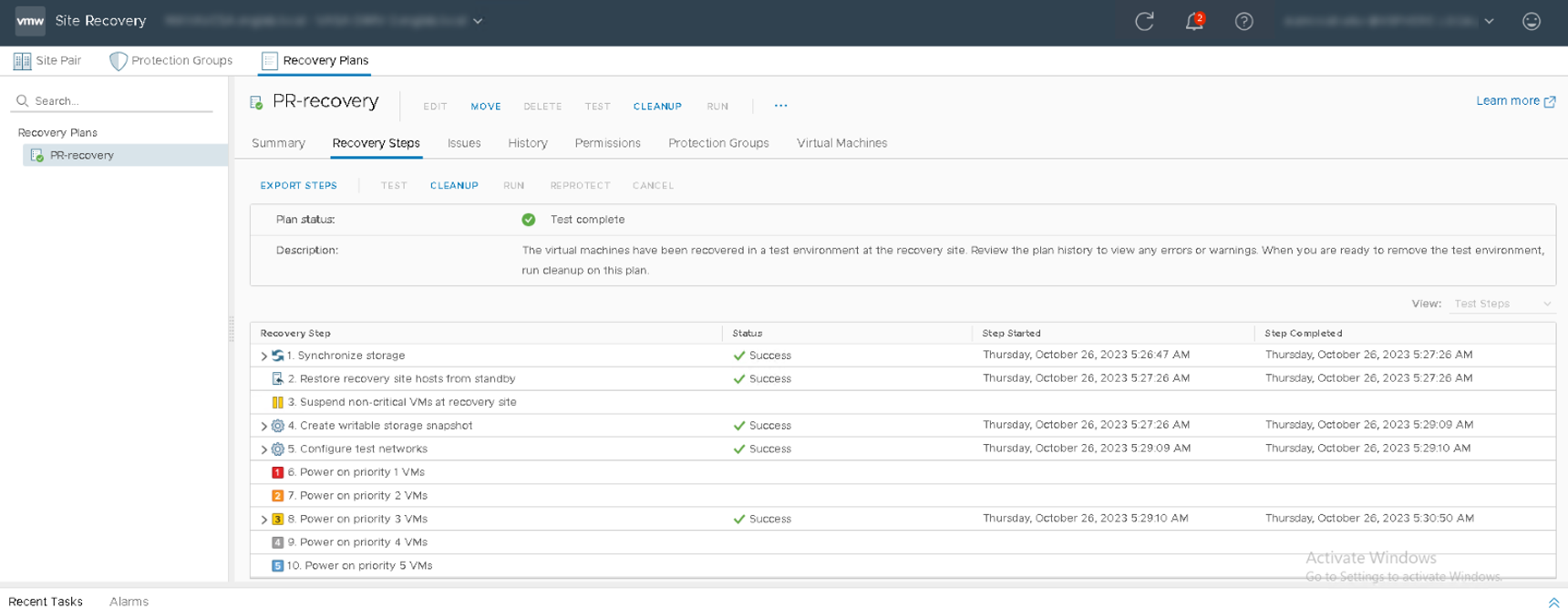Click the Cleanup button in steps toolbar
1568x609 pixels.
click(454, 185)
